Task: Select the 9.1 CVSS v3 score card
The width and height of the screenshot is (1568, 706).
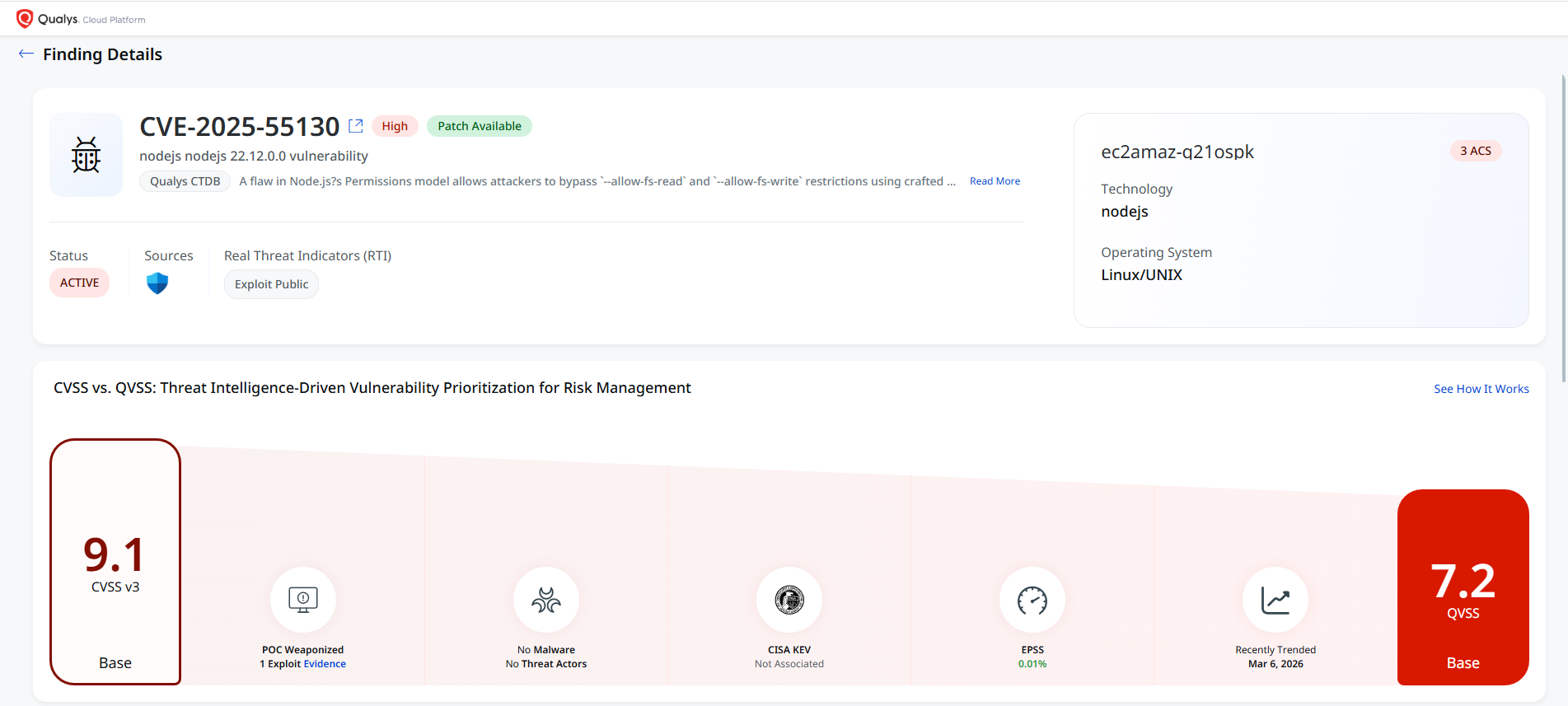Action: click(115, 562)
